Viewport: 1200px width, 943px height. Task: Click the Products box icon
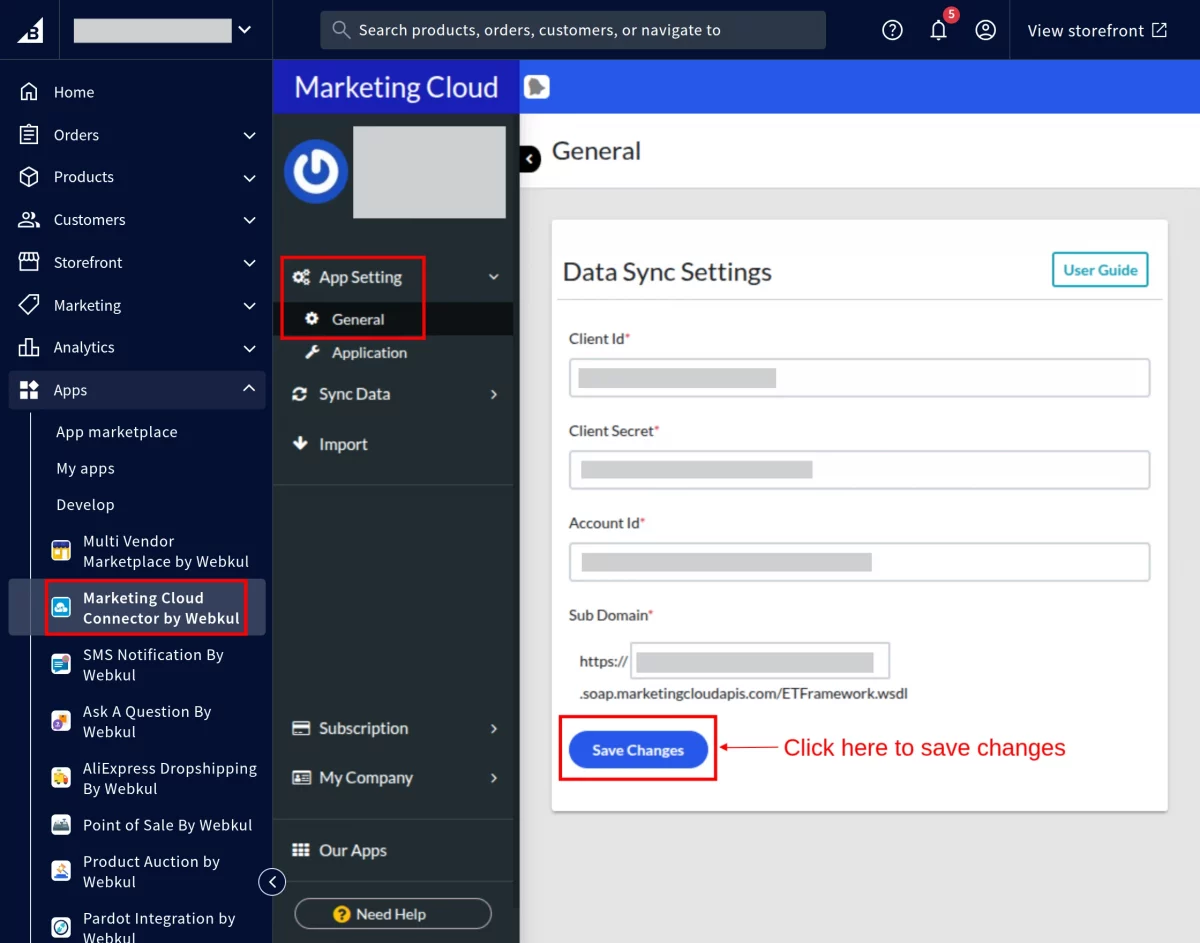click(29, 177)
